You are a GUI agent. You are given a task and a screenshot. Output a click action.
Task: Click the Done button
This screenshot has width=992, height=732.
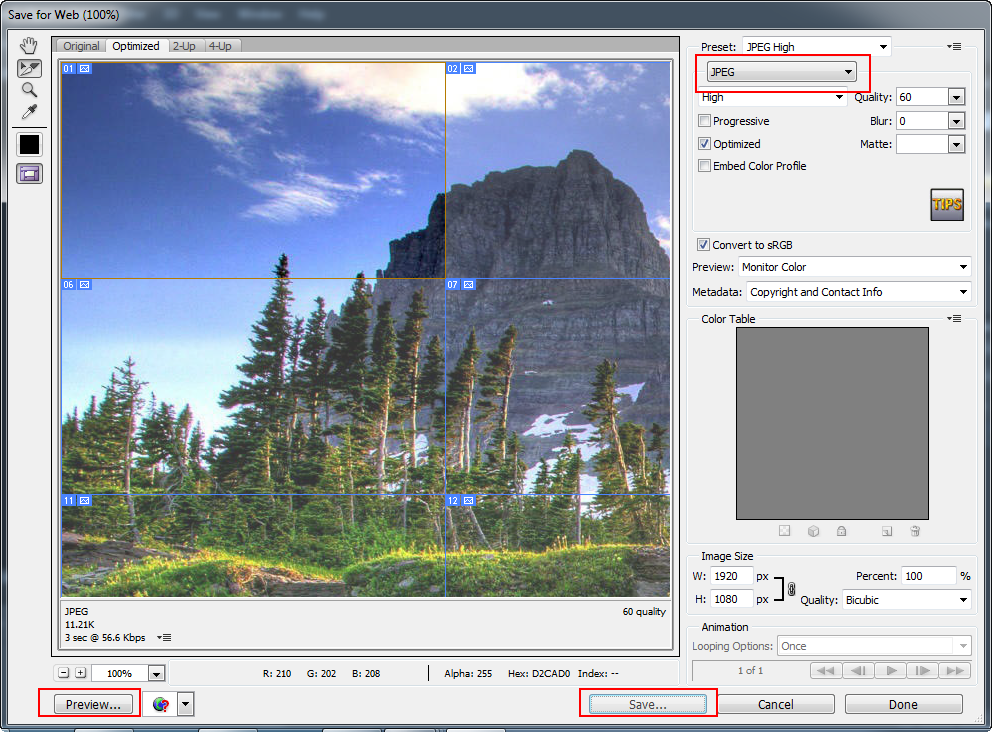[903, 703]
